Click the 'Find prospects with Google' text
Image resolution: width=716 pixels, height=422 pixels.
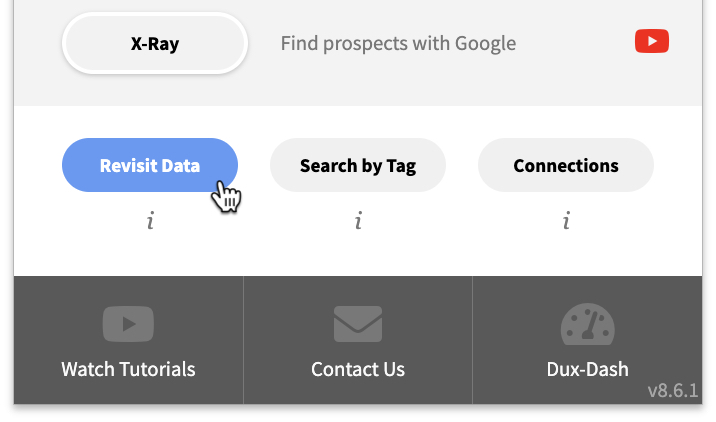pos(398,43)
